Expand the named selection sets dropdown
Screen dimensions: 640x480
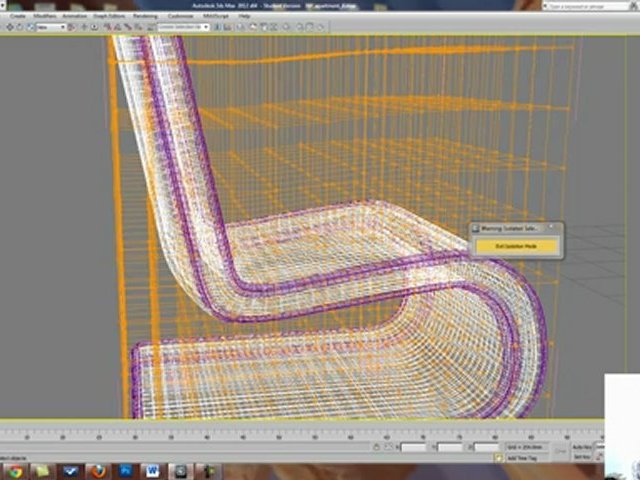(183, 27)
